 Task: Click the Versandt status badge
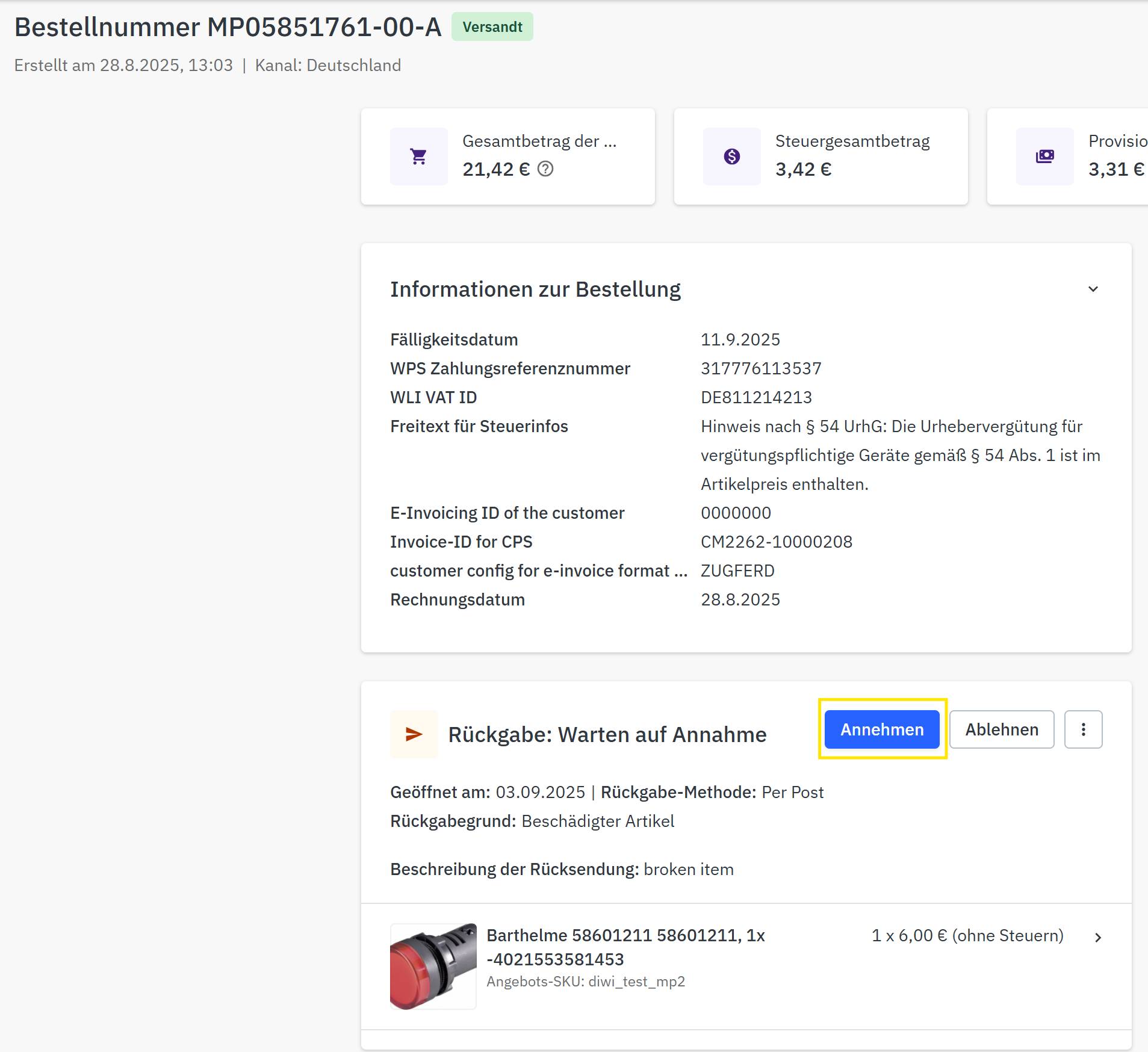click(x=492, y=27)
